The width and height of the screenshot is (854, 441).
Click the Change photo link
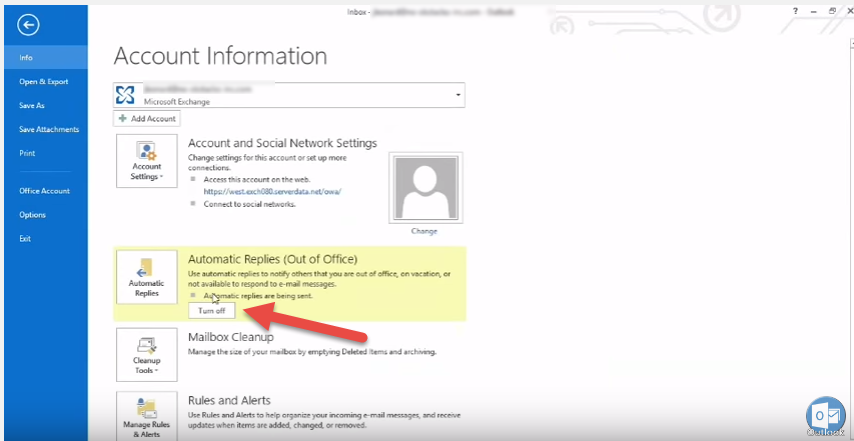(x=424, y=231)
